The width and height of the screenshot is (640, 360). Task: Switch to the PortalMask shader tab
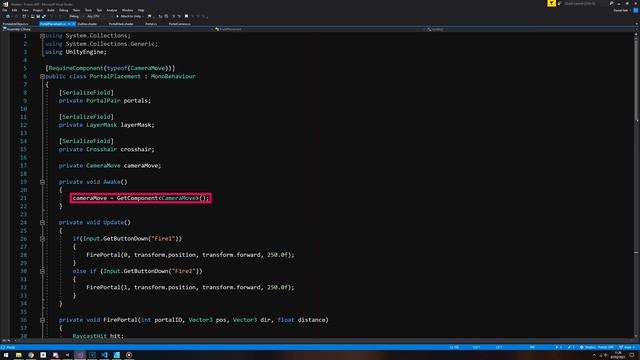[x=121, y=24]
